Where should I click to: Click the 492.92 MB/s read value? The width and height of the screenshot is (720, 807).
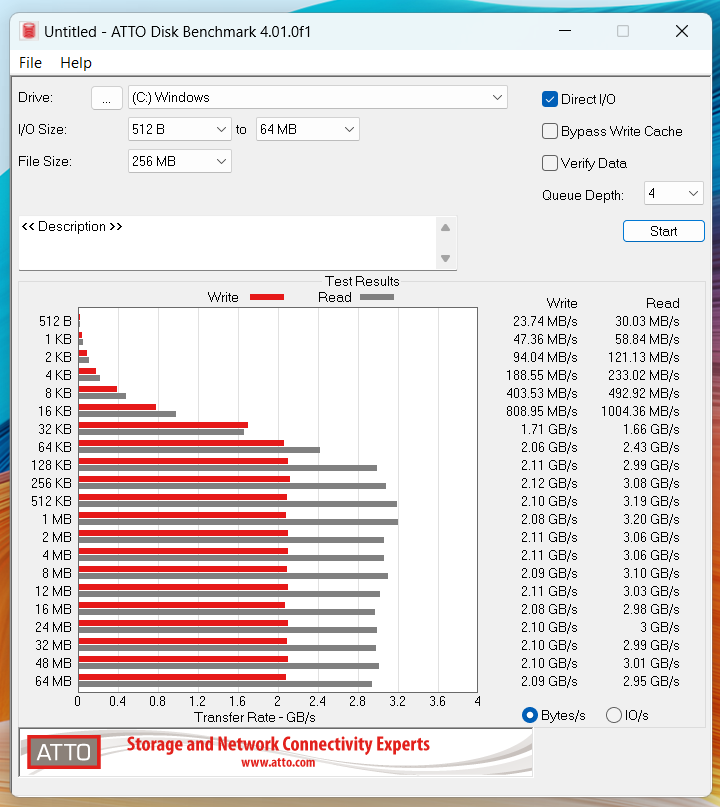[644, 393]
